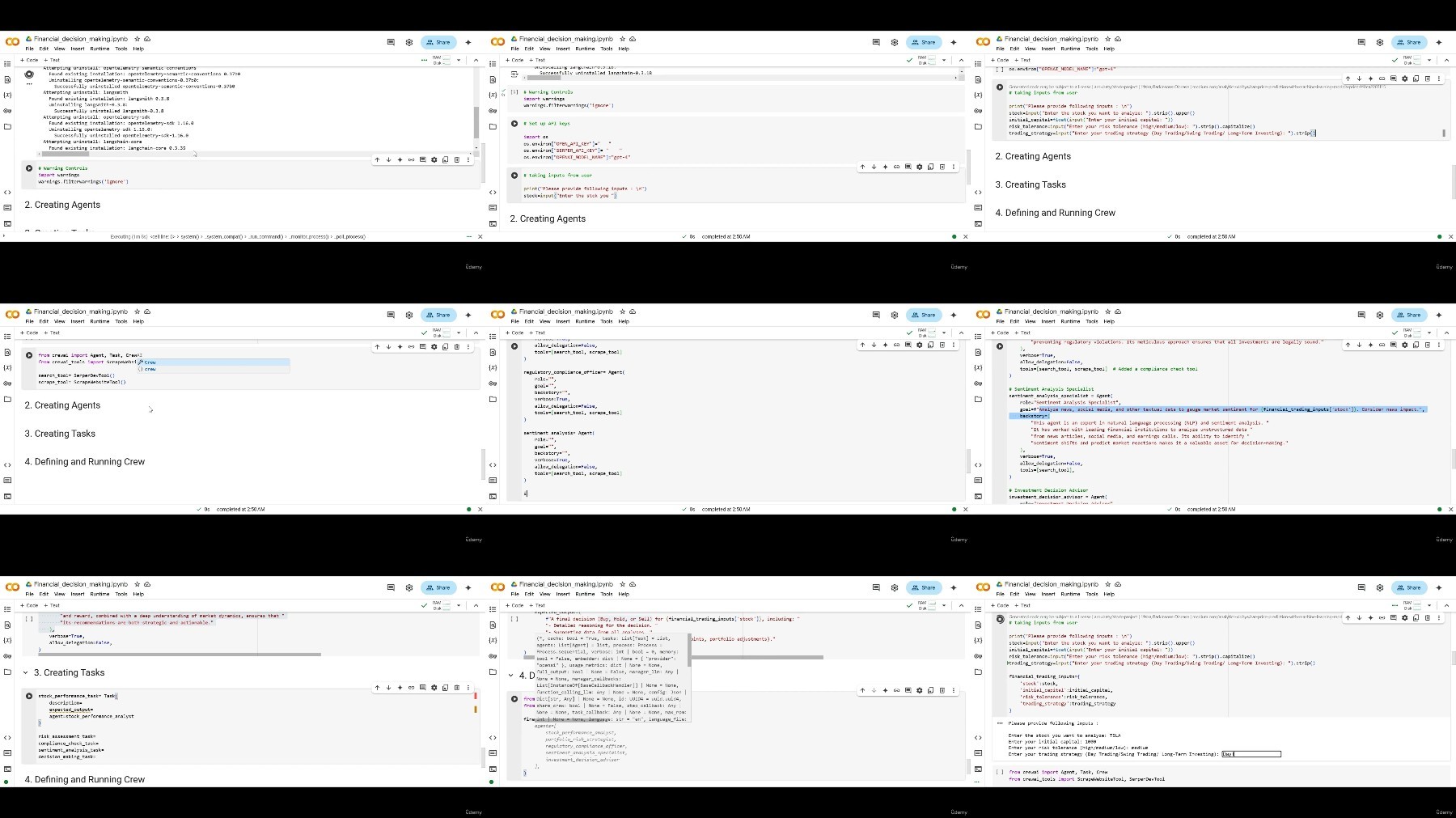The image size is (1456, 818).
Task: Open Table of contents in the autocomplete-popup frame
Action: 7,337
